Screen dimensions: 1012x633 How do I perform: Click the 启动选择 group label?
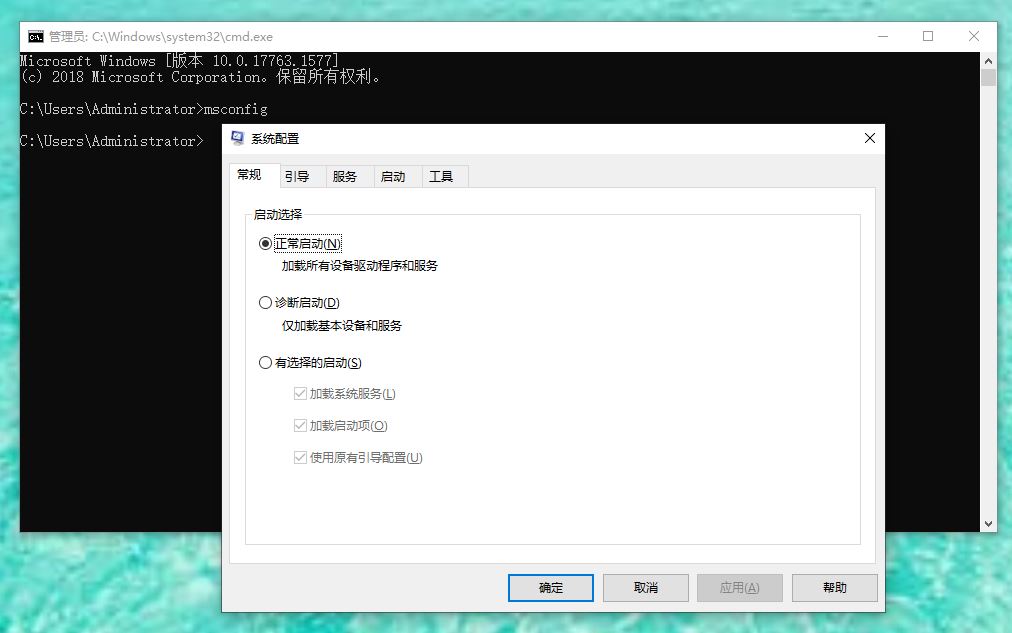278,214
